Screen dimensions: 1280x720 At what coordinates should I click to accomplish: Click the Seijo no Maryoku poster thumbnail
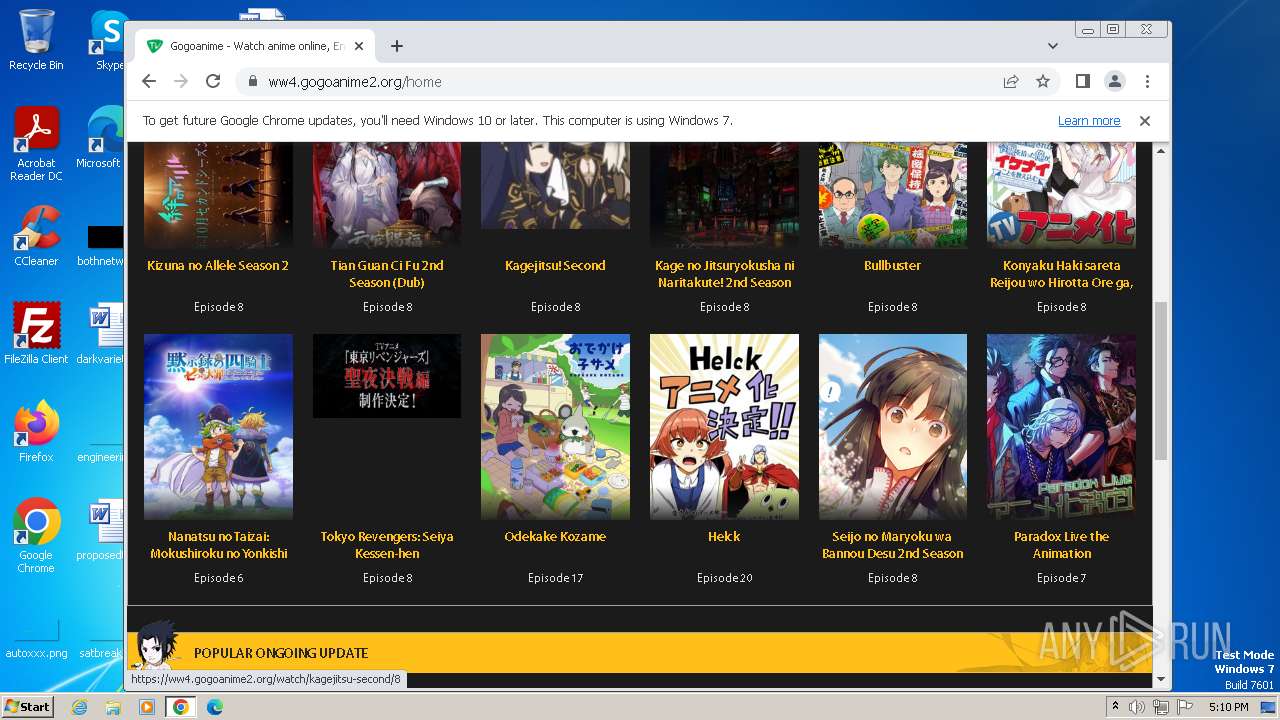893,427
